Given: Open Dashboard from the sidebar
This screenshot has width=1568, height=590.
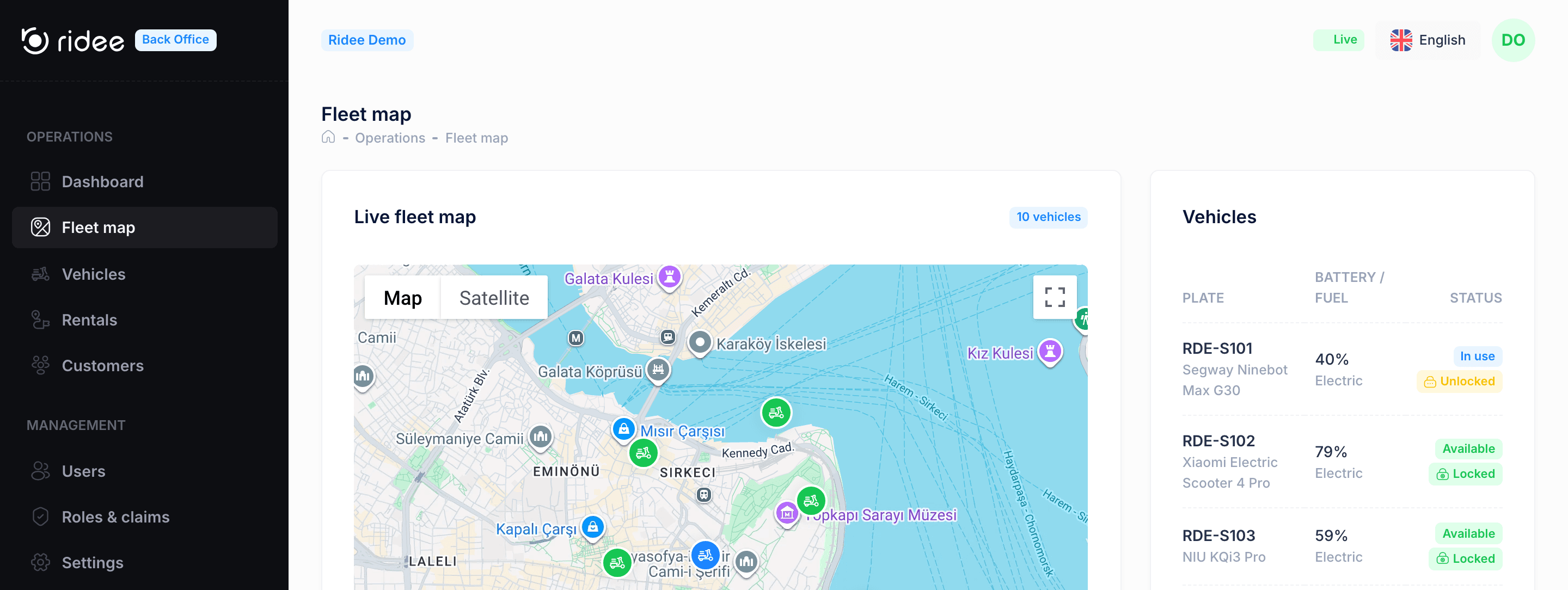Looking at the screenshot, I should [x=144, y=181].
